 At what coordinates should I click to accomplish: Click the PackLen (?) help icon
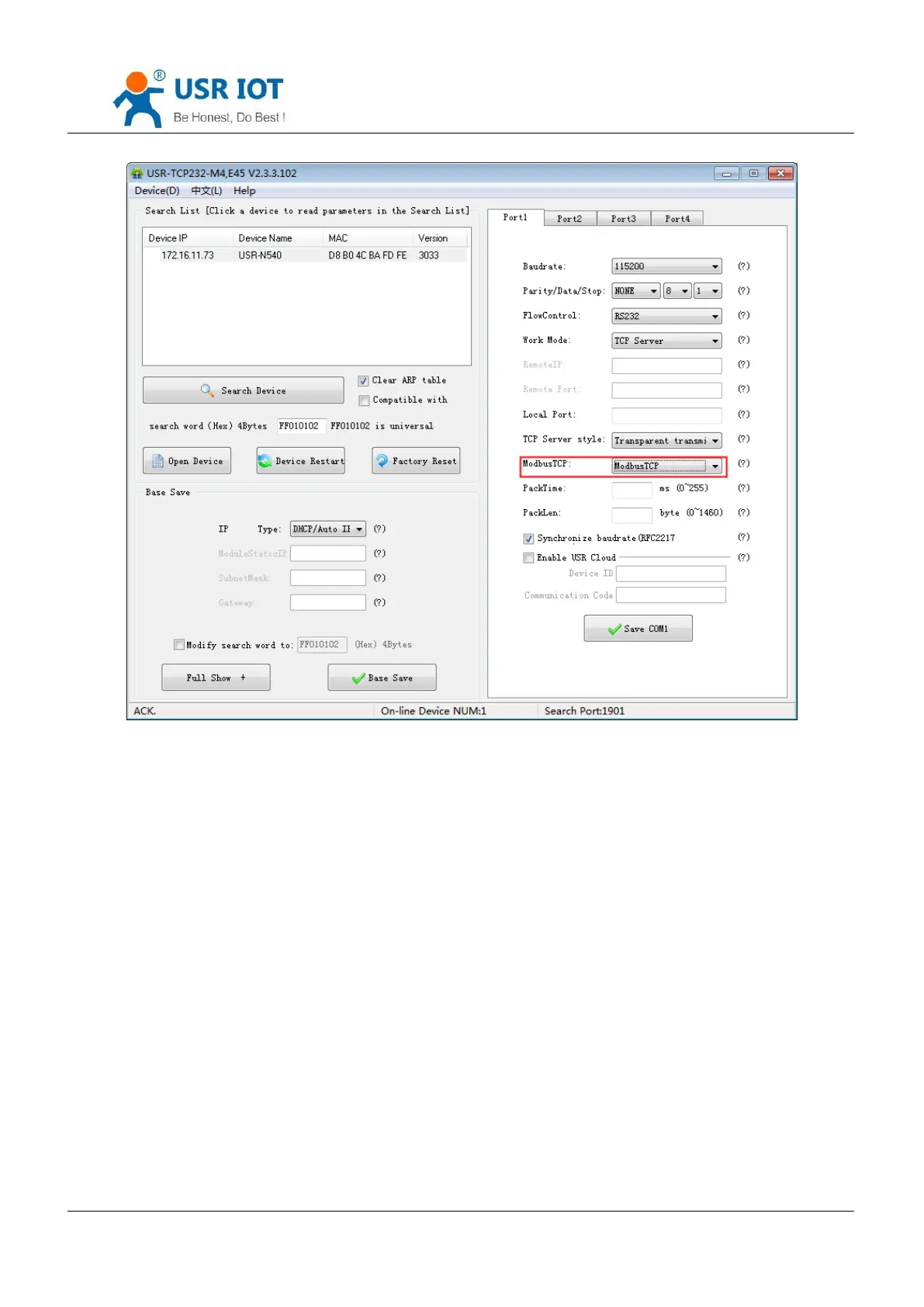pyautogui.click(x=744, y=513)
